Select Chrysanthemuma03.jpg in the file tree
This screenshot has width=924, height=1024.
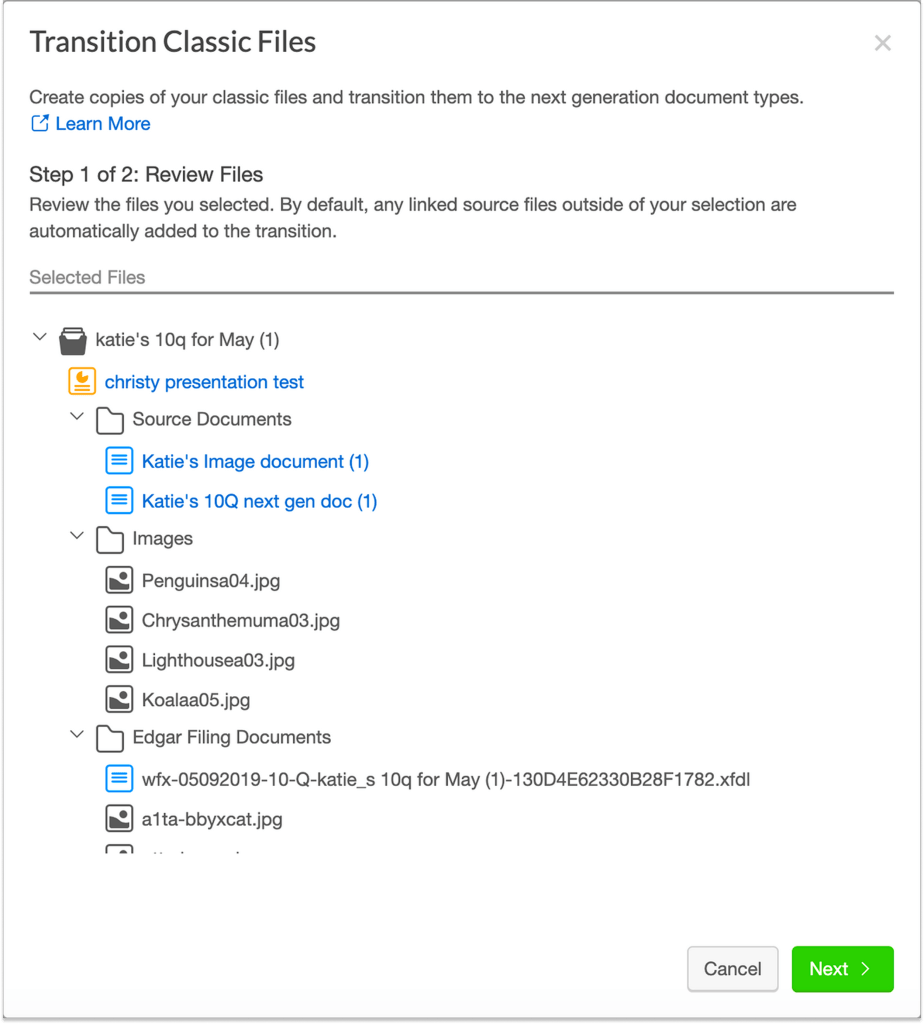(x=240, y=620)
